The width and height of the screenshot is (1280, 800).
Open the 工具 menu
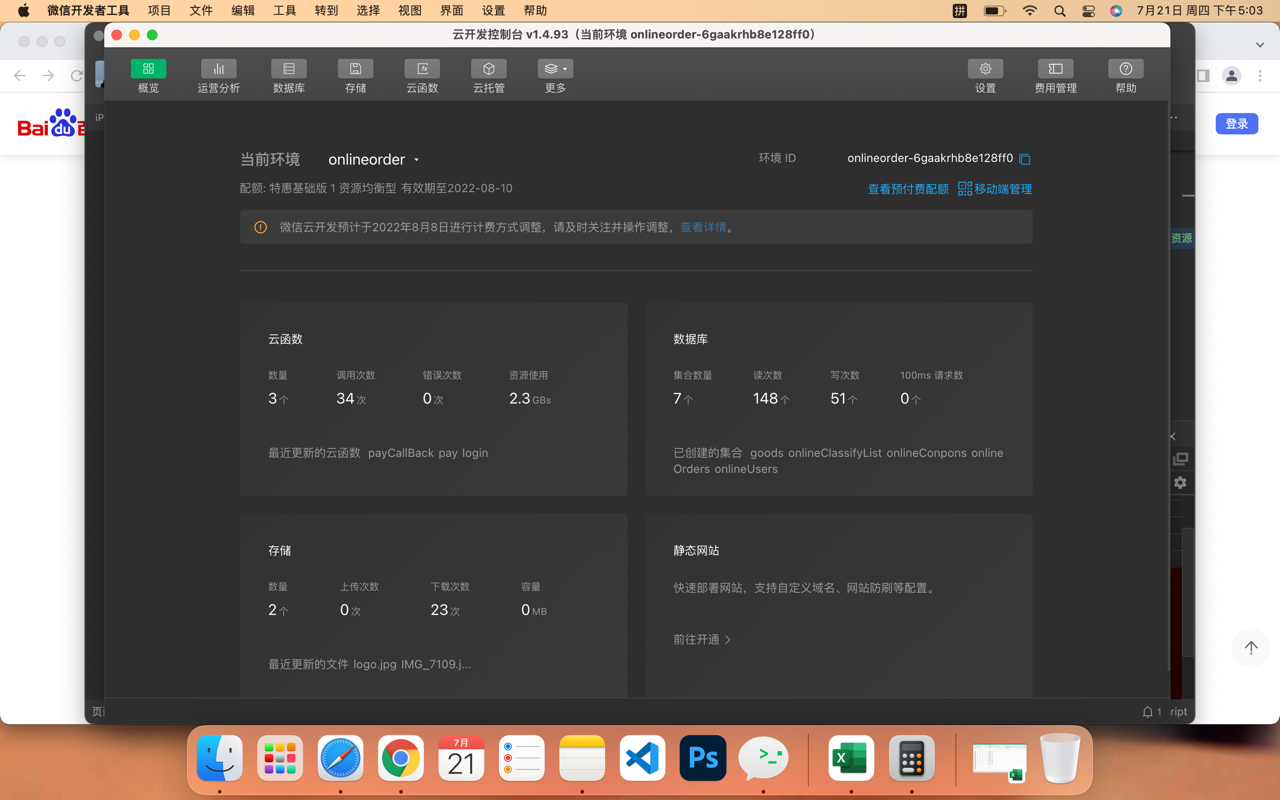285,11
